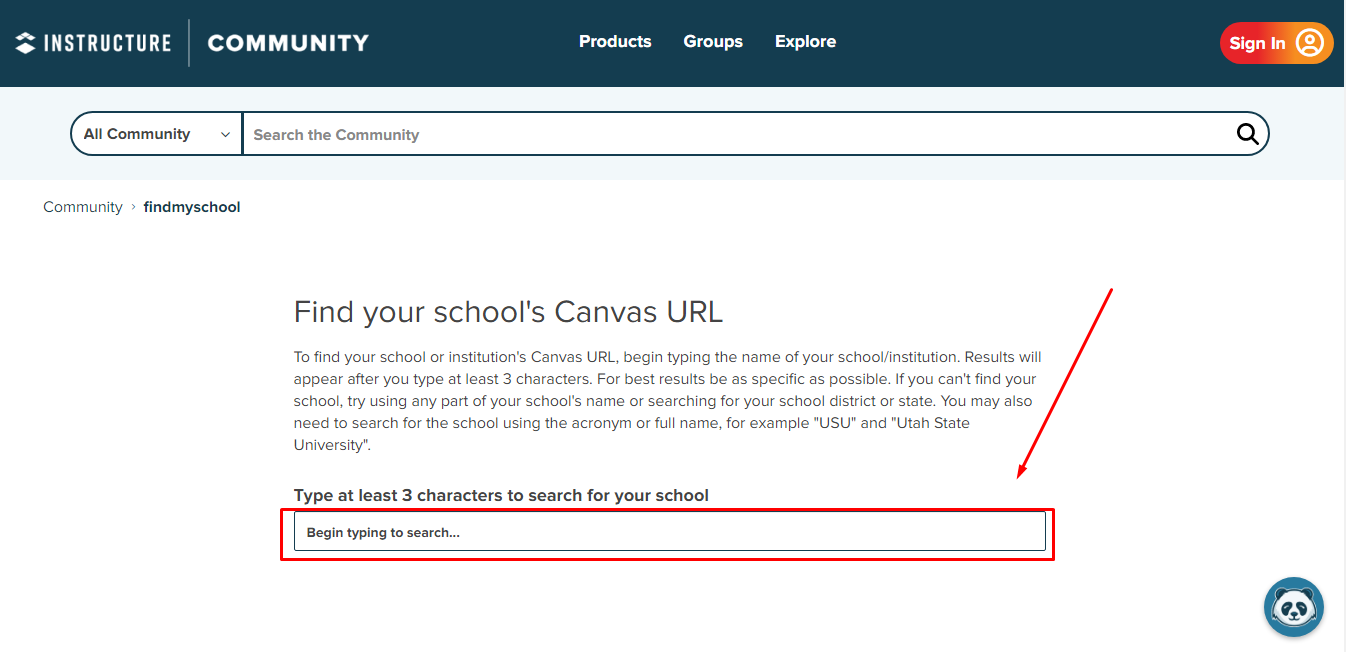Expand the All Community dropdown

157,134
